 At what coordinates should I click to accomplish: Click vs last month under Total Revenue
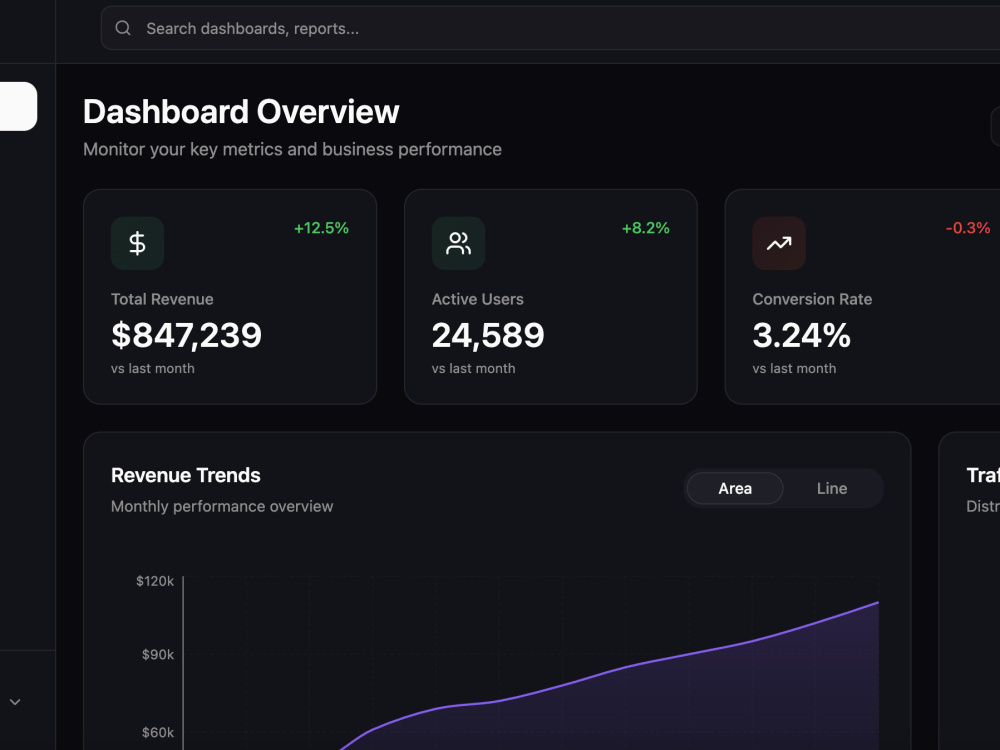pos(152,369)
